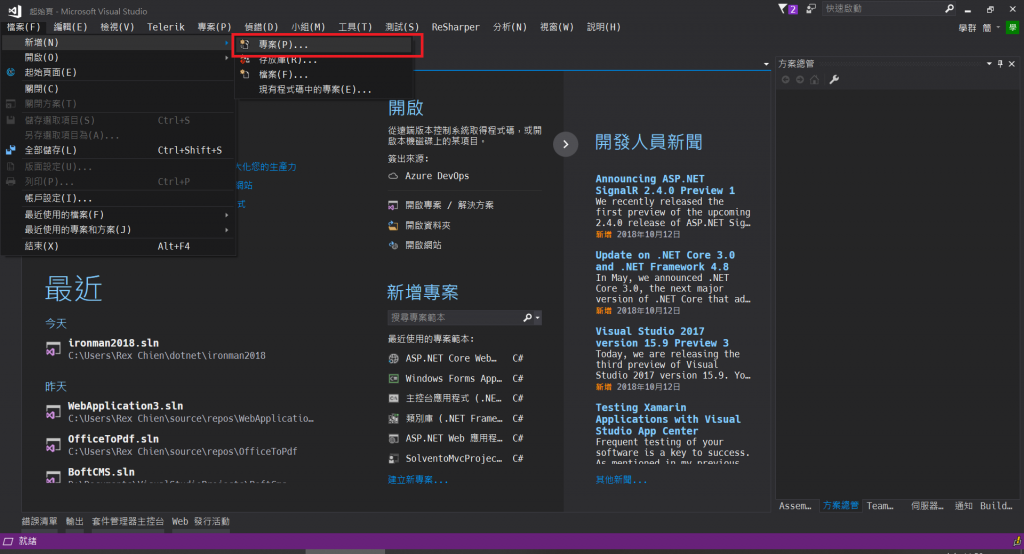Viewport: 1024px width, 554px height.
Task: Click the open project / solution icon
Action: coord(393,205)
